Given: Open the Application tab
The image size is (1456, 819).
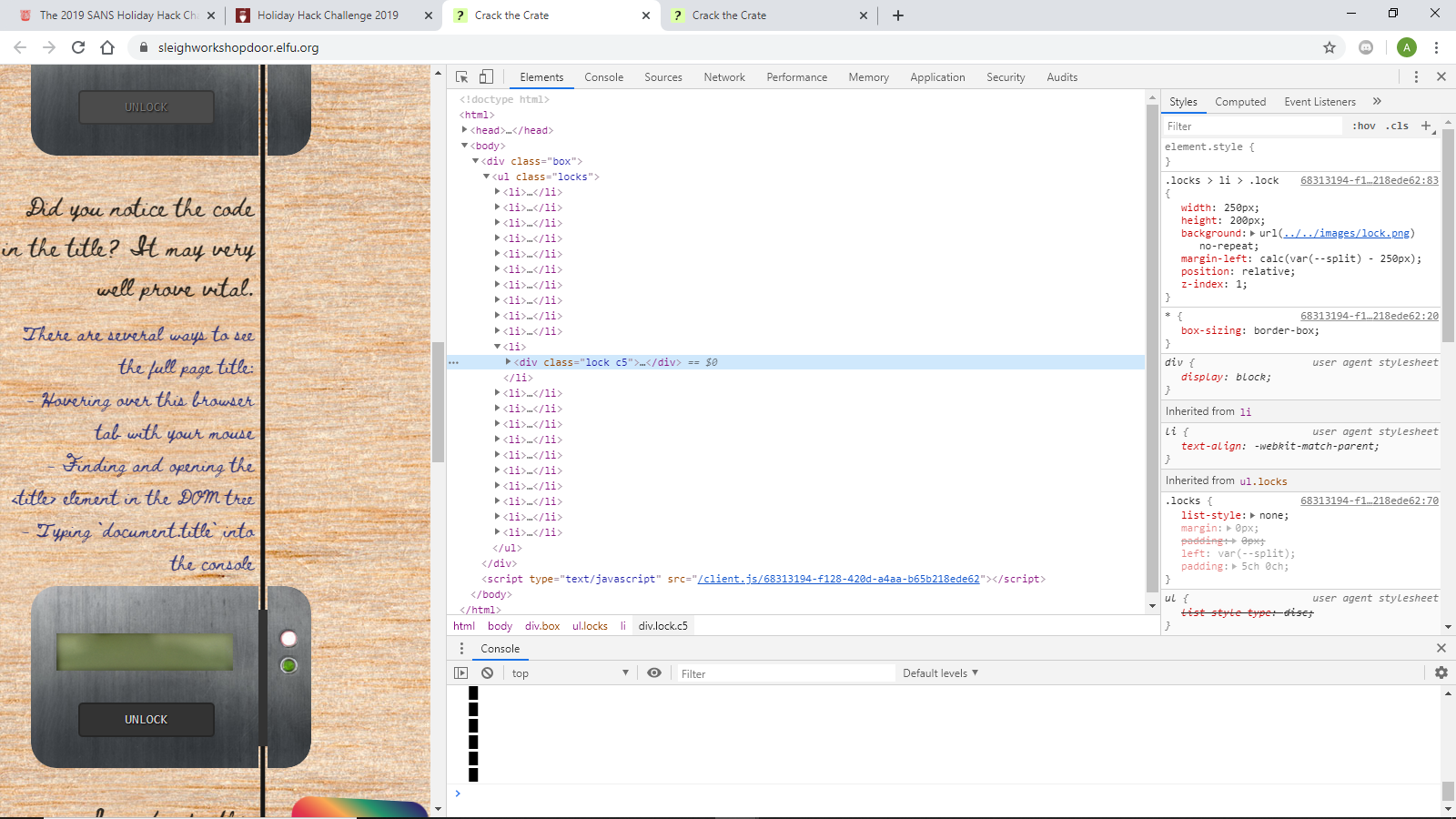Looking at the screenshot, I should click(x=937, y=77).
